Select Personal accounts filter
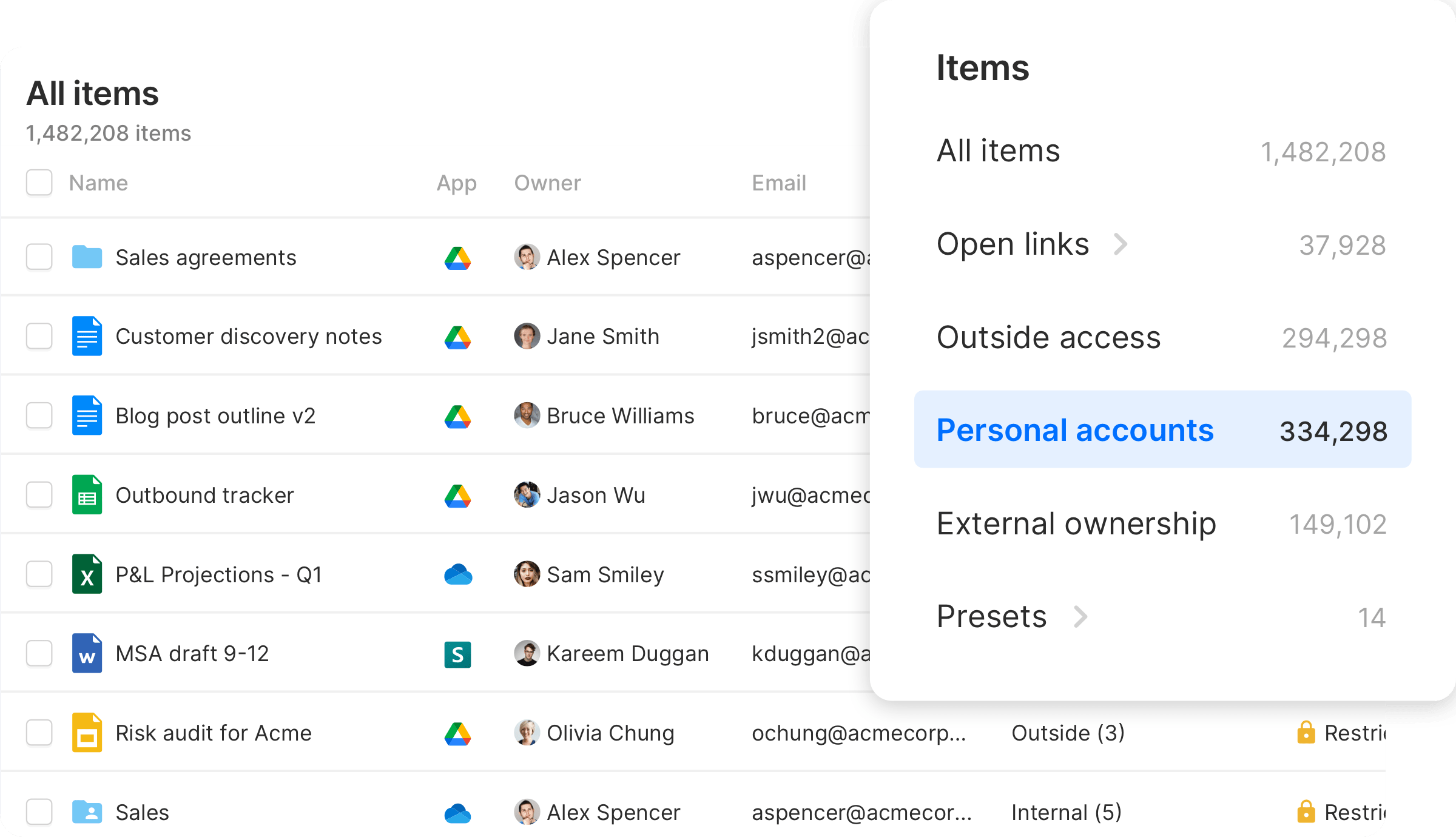Viewport: 1456px width, 837px height. click(x=1076, y=429)
